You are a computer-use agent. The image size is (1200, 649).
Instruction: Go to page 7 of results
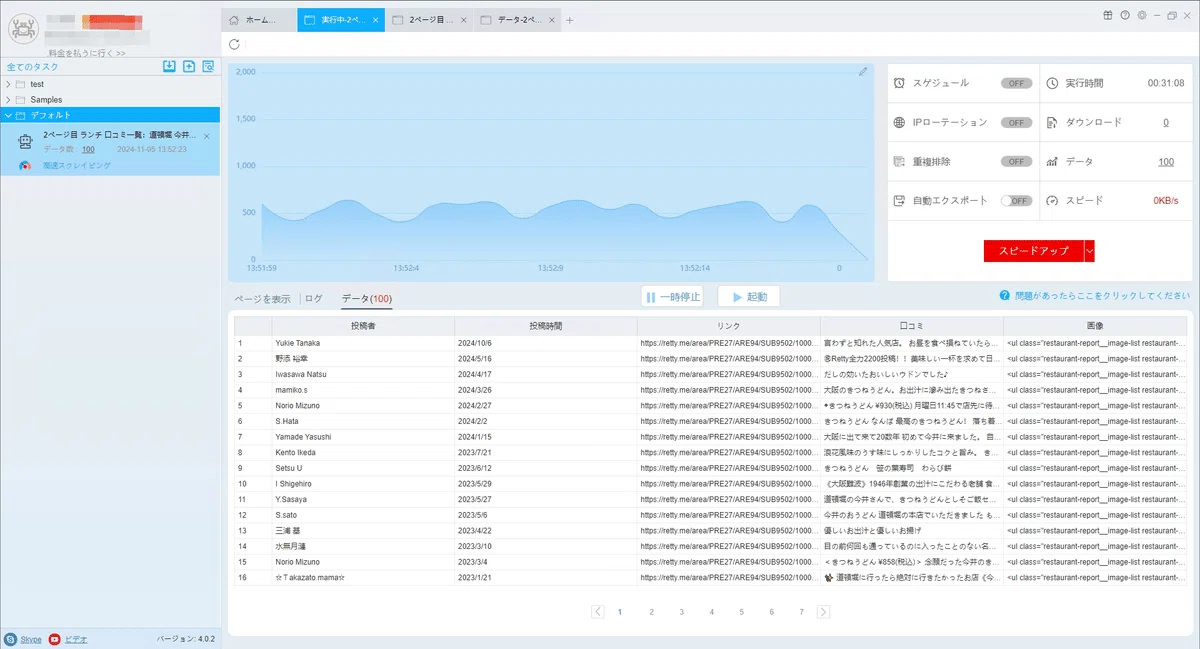[x=801, y=611]
